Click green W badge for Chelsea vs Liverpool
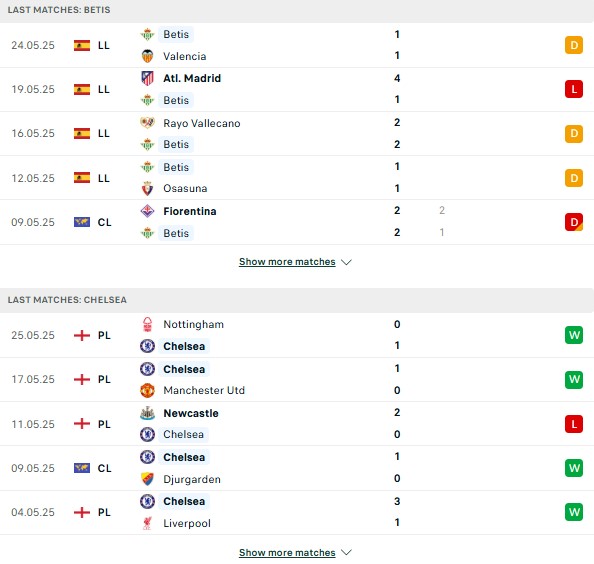Image resolution: width=594 pixels, height=564 pixels. 574,512
